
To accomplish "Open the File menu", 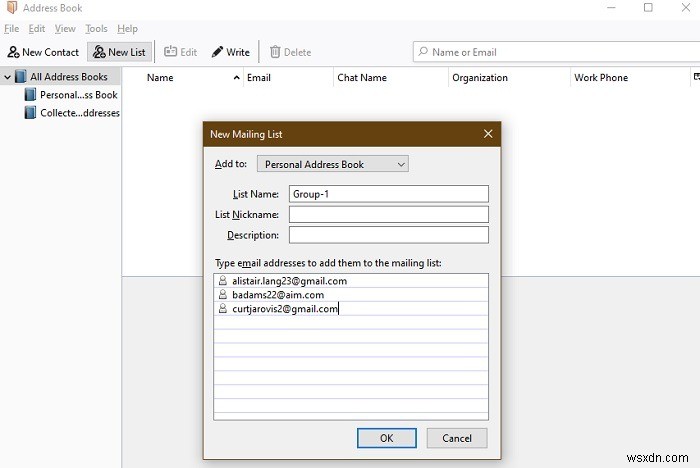I will coord(12,29).
